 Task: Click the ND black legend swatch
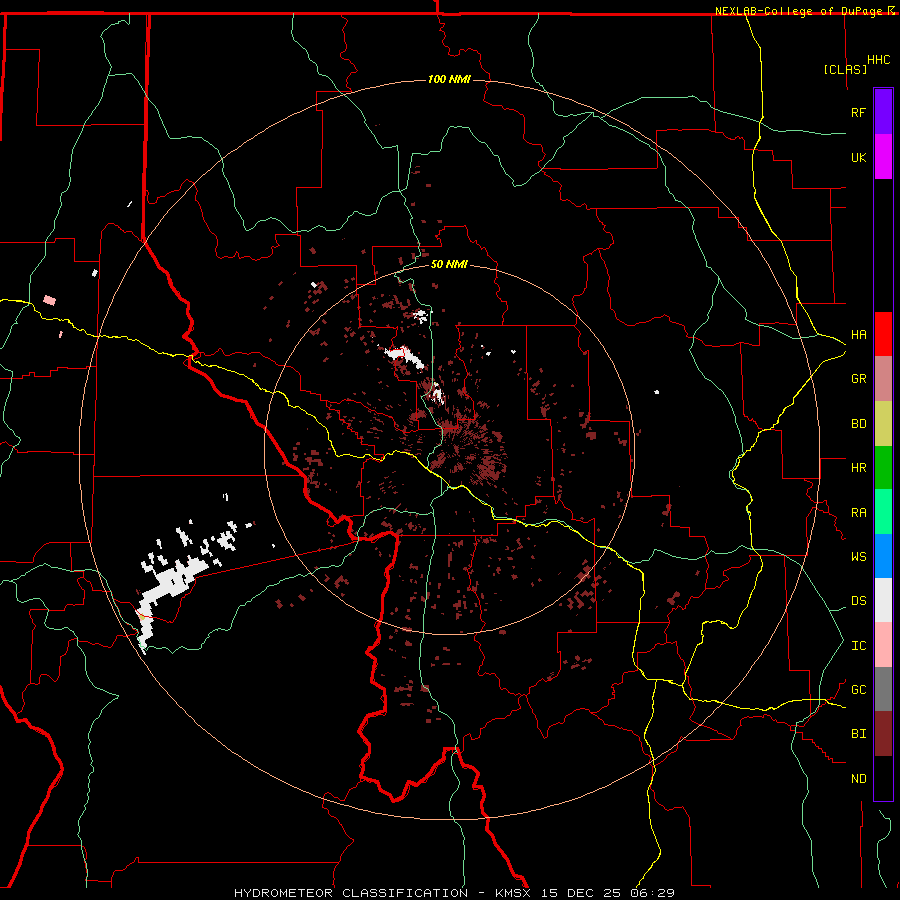(883, 778)
